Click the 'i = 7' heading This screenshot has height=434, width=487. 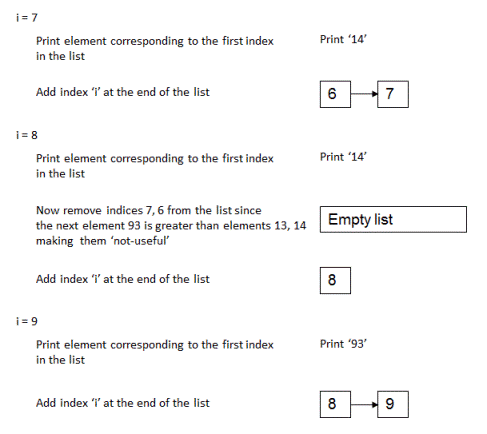coord(27,17)
